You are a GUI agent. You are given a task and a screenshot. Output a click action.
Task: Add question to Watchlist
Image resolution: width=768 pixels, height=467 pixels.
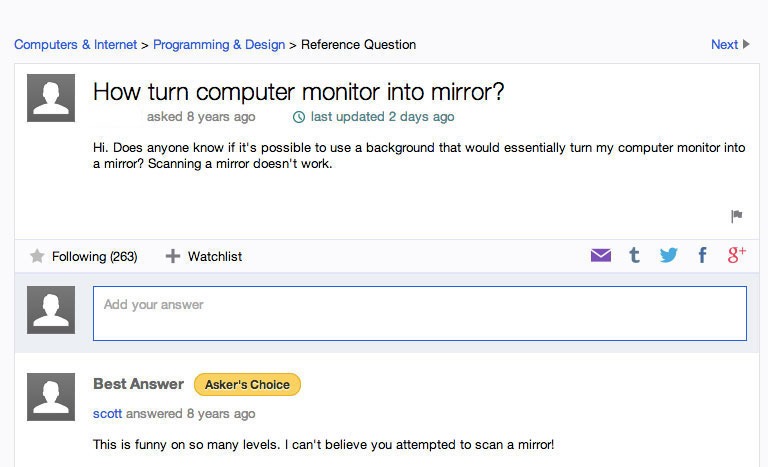(x=204, y=257)
